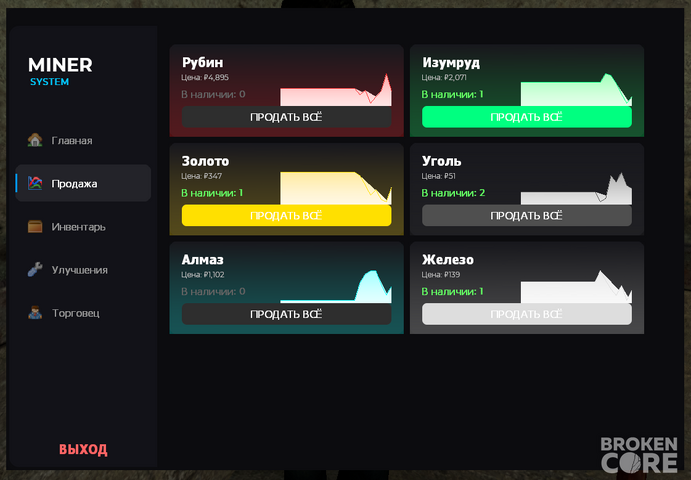Click the Изумруд price chart

(x=576, y=89)
